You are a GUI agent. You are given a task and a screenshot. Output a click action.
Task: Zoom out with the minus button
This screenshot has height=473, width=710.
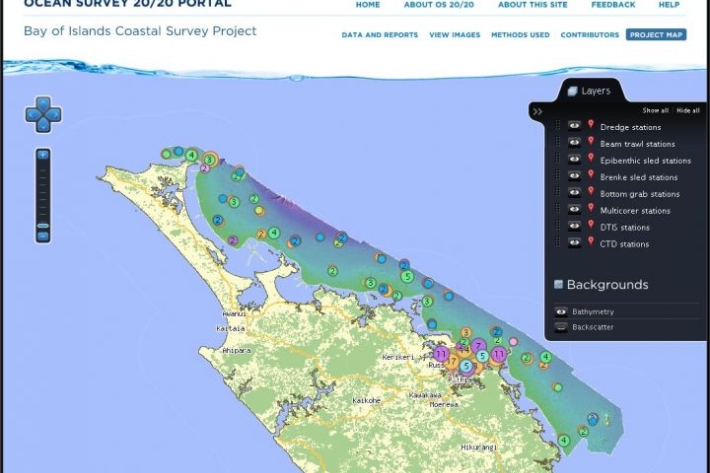point(43,237)
